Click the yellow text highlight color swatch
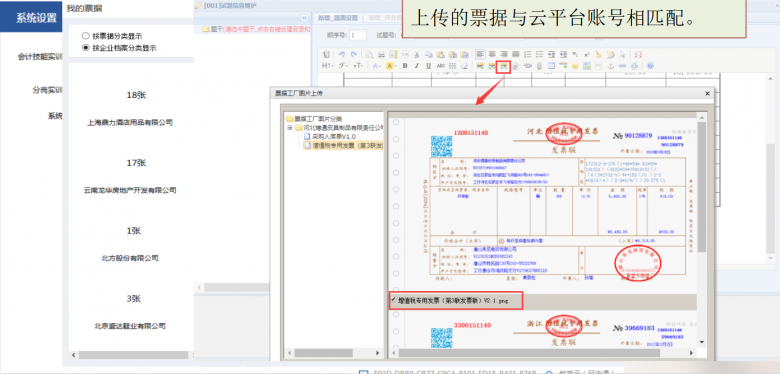This screenshot has height=374, width=780. (x=389, y=66)
